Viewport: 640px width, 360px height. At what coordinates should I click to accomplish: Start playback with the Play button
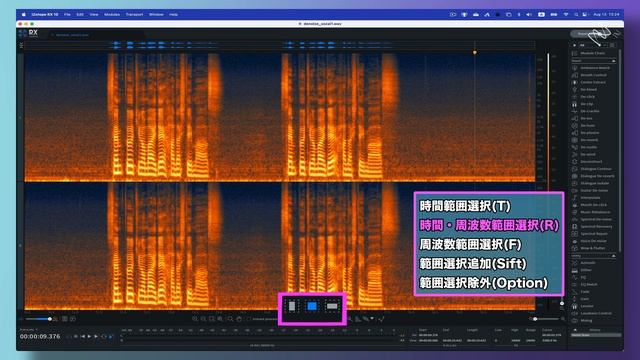[x=89, y=336]
